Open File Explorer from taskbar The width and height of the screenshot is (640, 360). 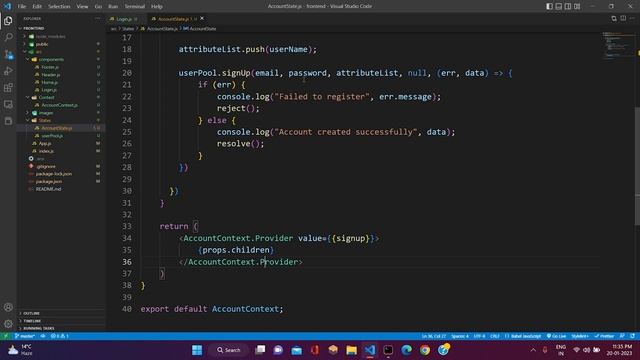(x=351, y=350)
